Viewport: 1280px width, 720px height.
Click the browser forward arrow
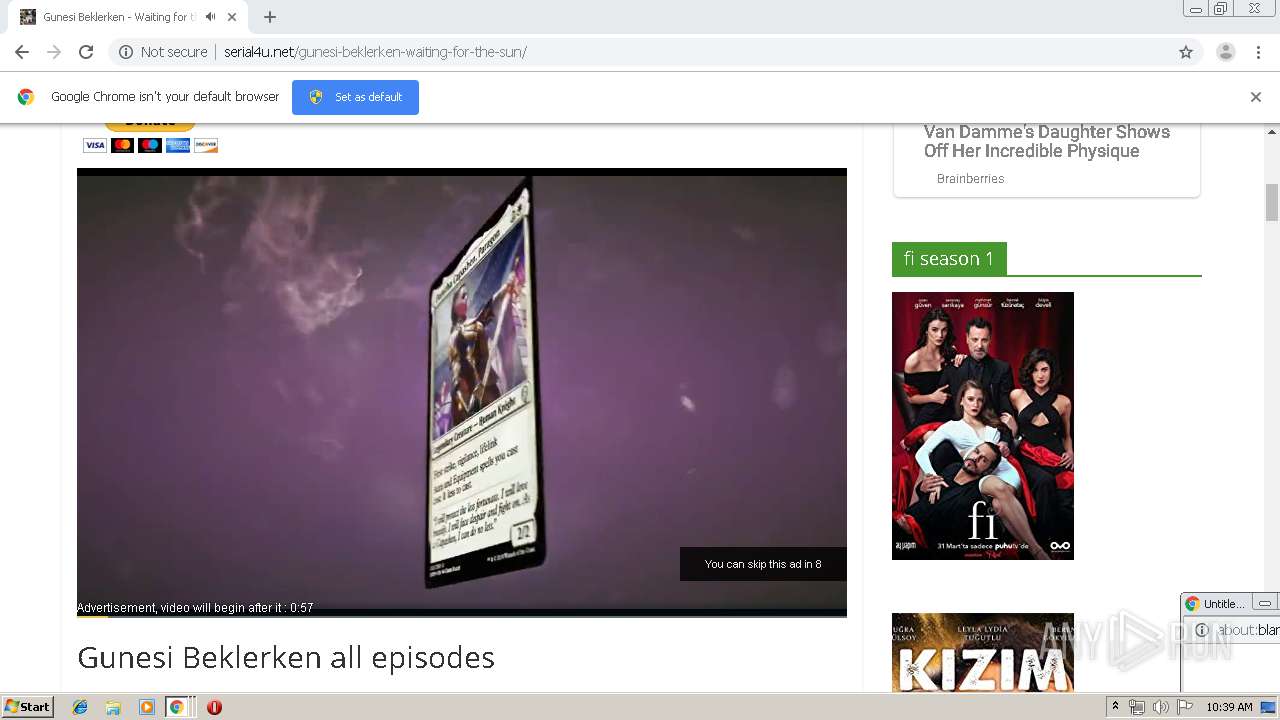54,52
